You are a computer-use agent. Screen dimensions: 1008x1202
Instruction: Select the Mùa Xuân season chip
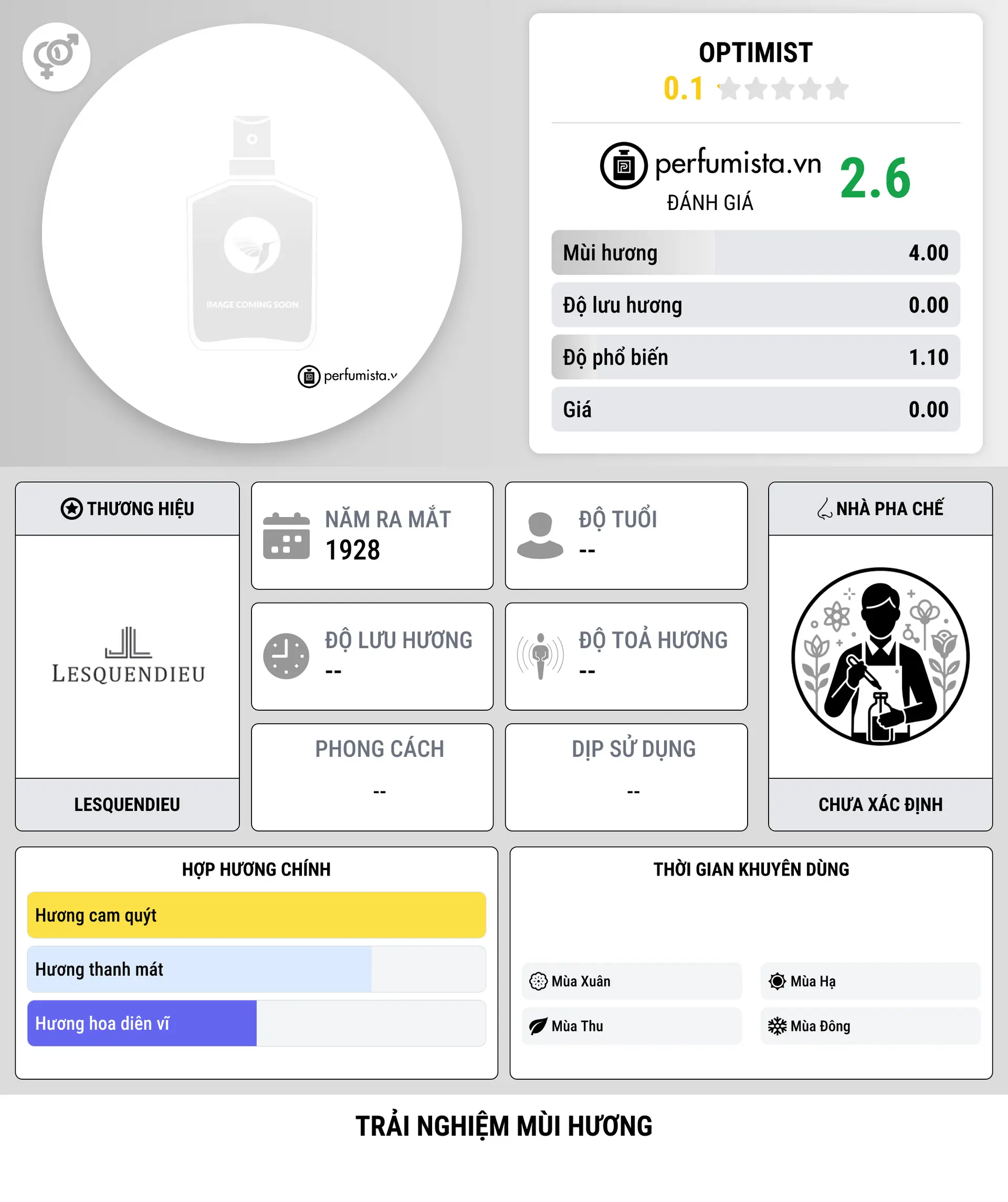632,981
